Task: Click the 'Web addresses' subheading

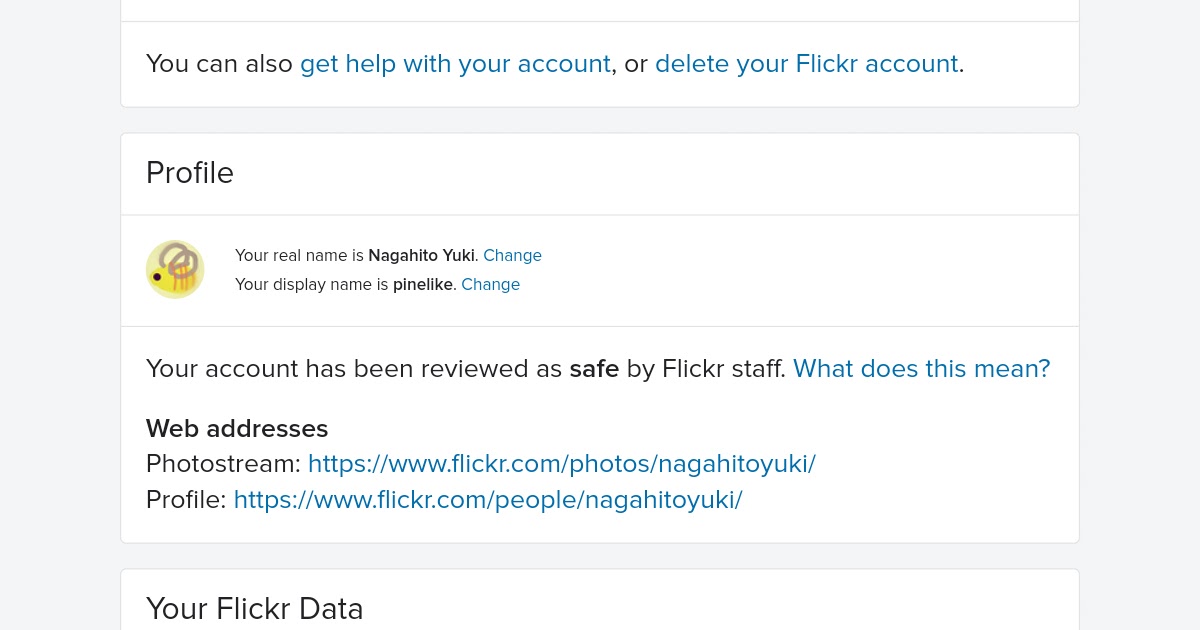Action: tap(237, 429)
